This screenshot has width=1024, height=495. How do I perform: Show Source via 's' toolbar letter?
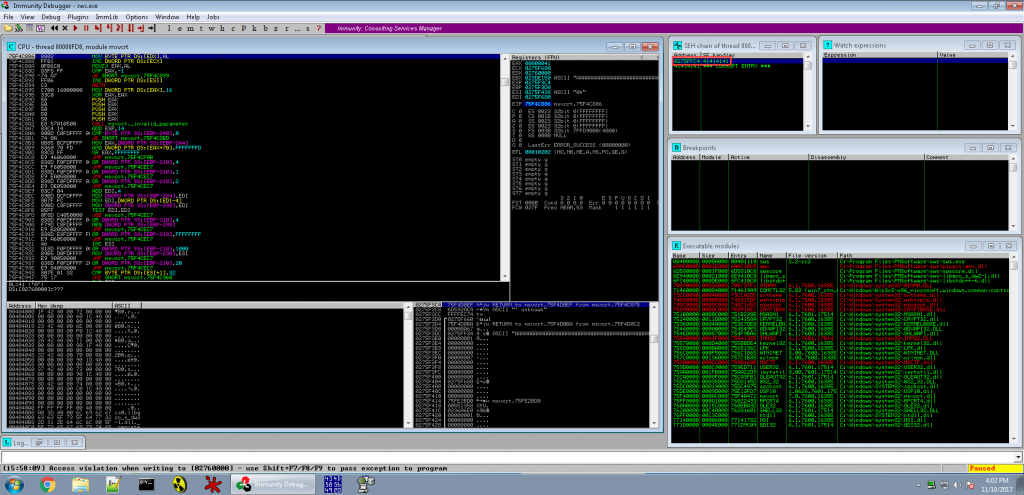tap(308, 29)
